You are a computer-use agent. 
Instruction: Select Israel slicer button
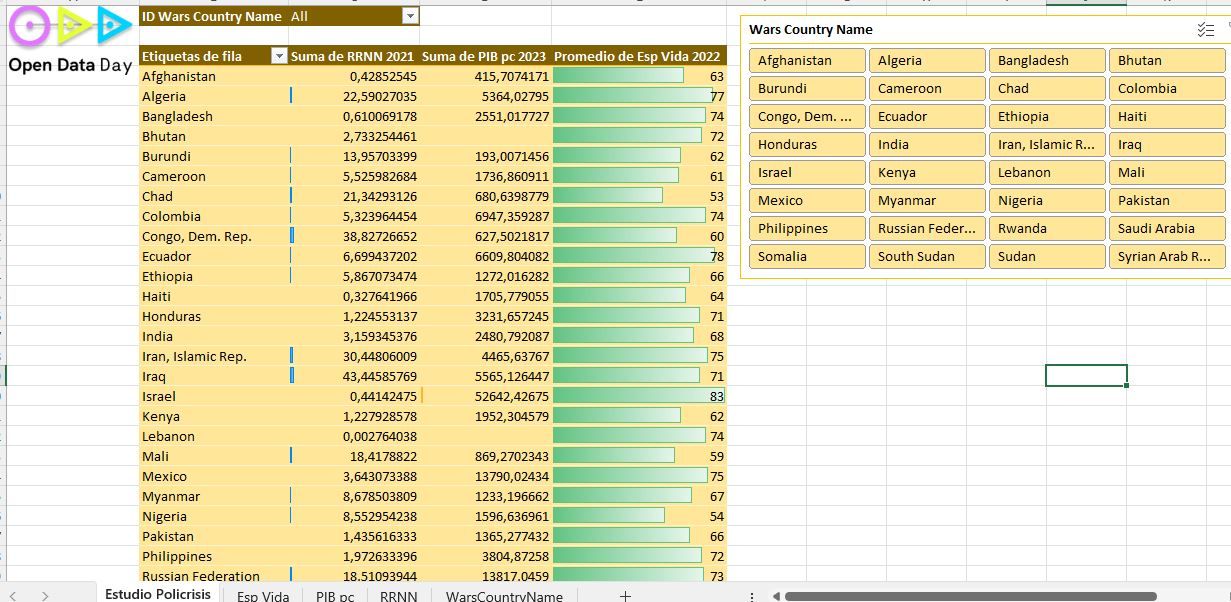pos(807,172)
